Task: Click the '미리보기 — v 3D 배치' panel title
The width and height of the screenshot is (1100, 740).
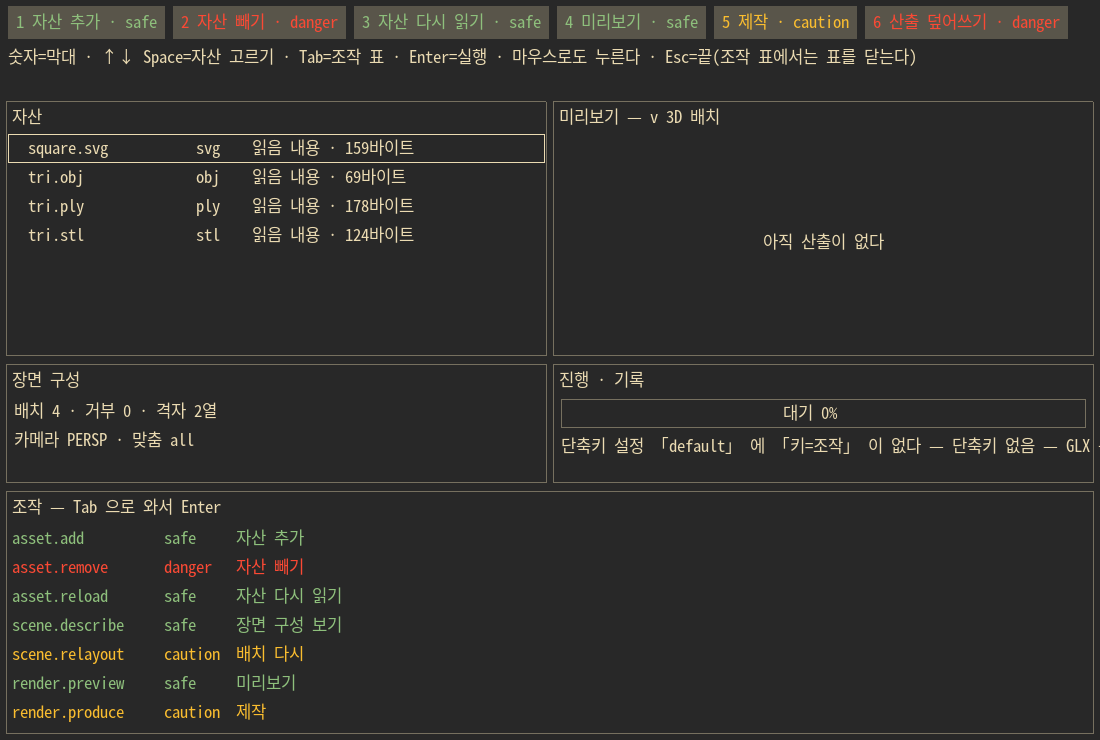Action: (639, 117)
